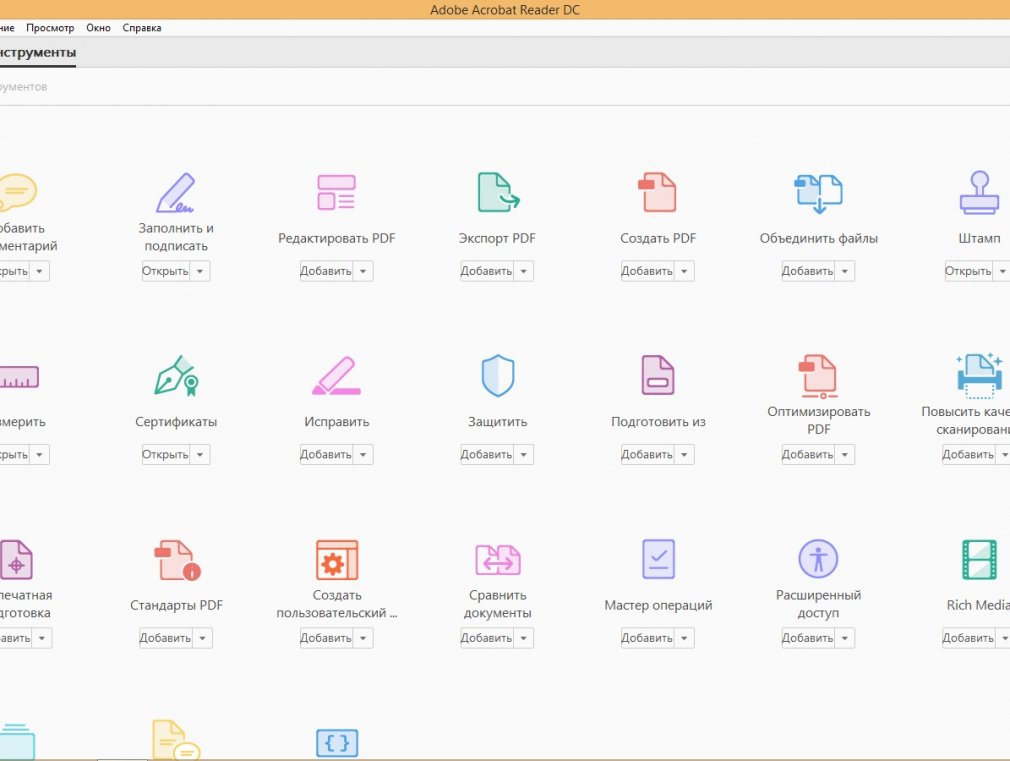Image resolution: width=1010 pixels, height=761 pixels.
Task: Click Добавить under Rich Media
Action: [969, 638]
